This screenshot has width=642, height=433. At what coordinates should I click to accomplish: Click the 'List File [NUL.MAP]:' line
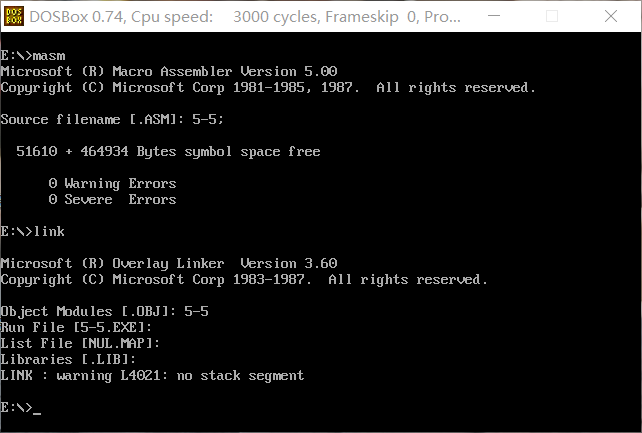[x=80, y=344]
